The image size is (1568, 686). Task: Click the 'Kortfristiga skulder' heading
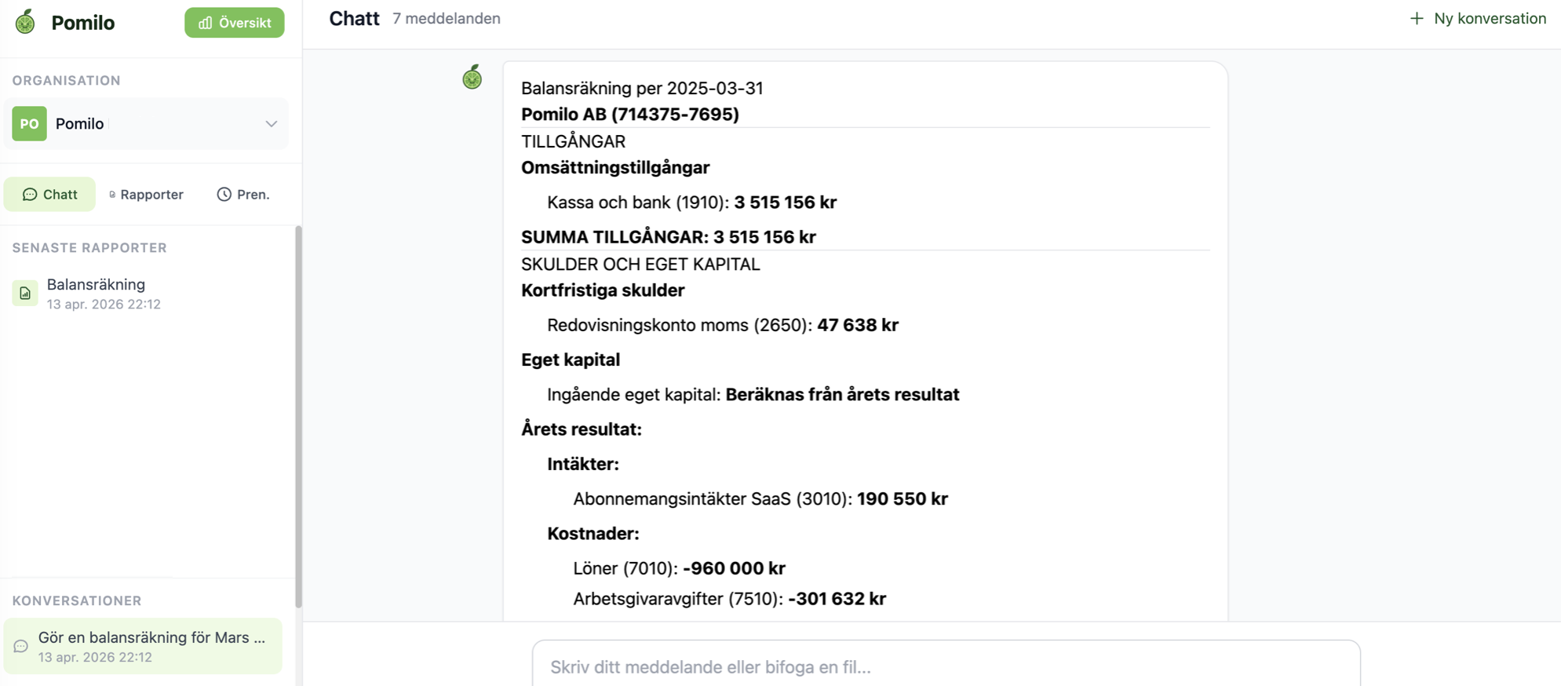point(603,290)
